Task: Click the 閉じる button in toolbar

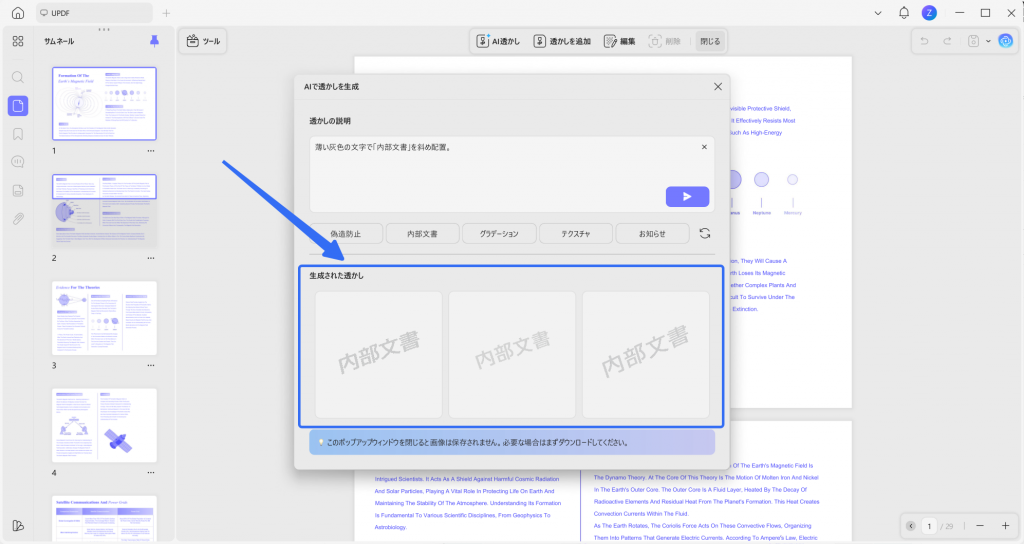Action: (710, 41)
